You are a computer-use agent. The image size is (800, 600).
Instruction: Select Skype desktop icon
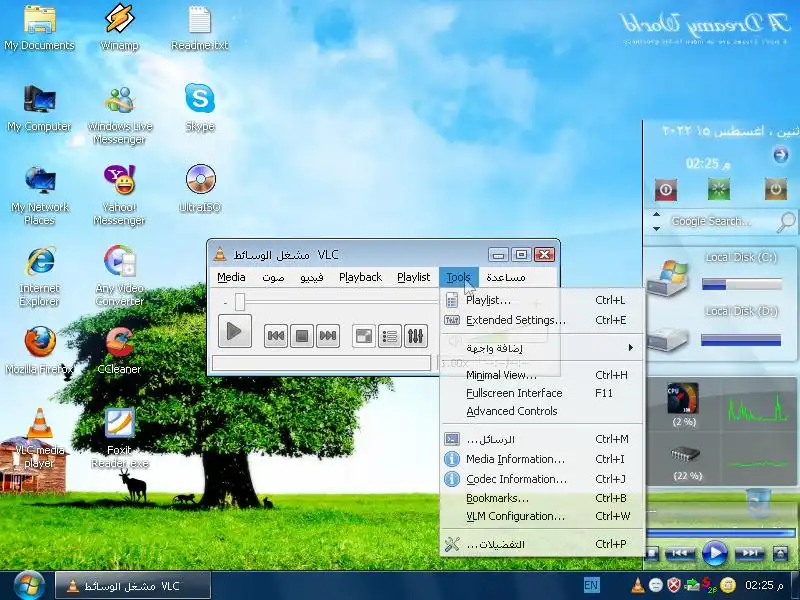click(199, 109)
